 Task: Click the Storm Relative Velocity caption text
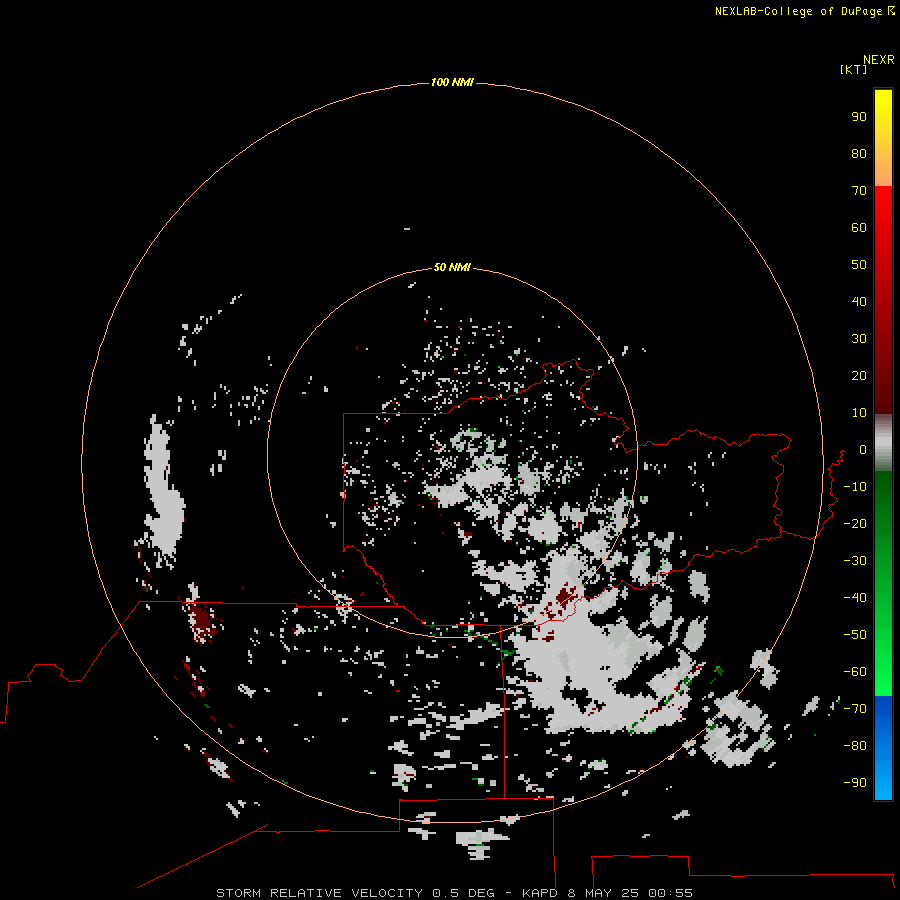pyautogui.click(x=455, y=893)
